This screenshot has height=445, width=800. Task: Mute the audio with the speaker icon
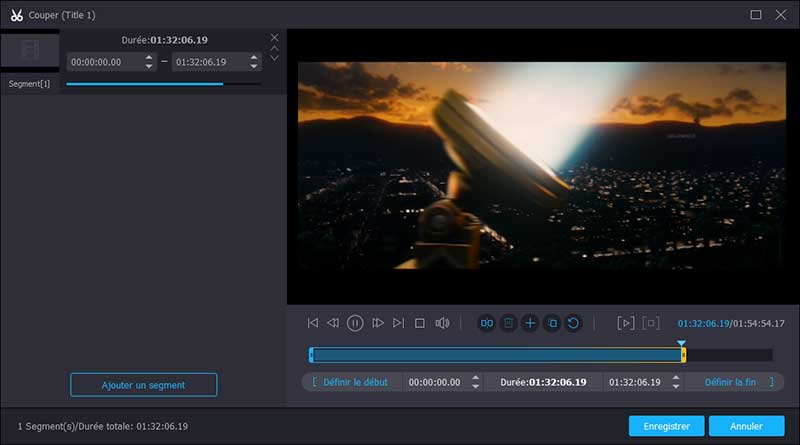tap(442, 323)
